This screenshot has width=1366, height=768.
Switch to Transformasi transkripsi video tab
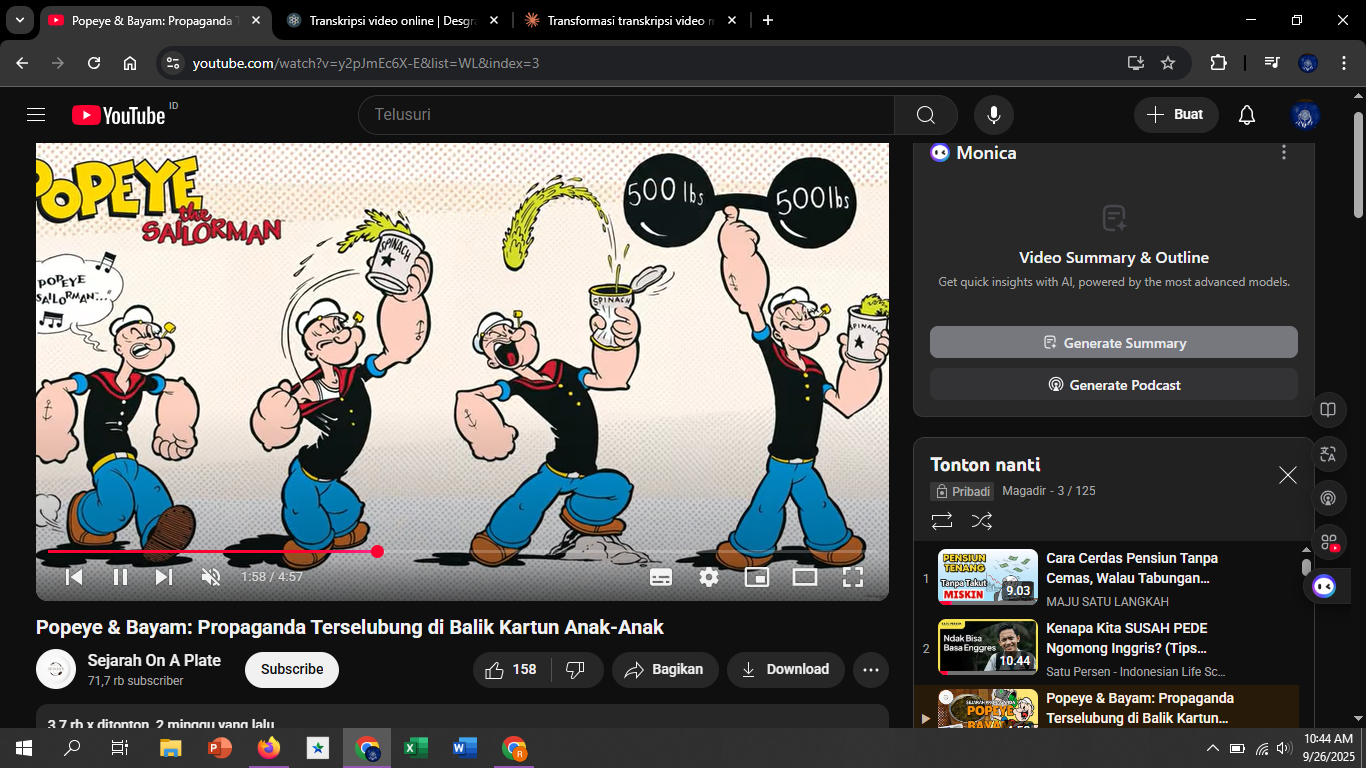632,20
